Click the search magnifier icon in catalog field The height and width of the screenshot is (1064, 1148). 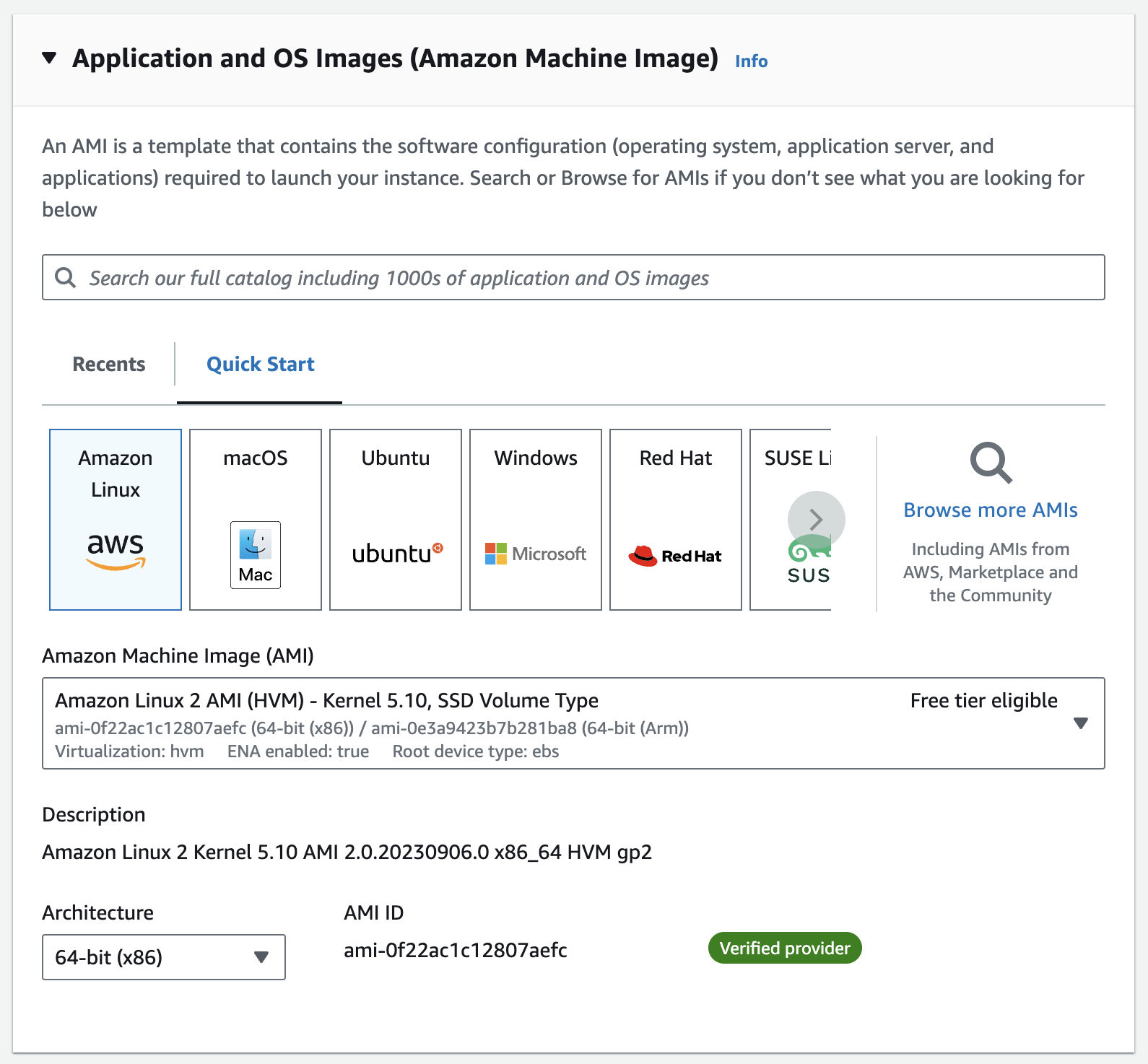[66, 277]
